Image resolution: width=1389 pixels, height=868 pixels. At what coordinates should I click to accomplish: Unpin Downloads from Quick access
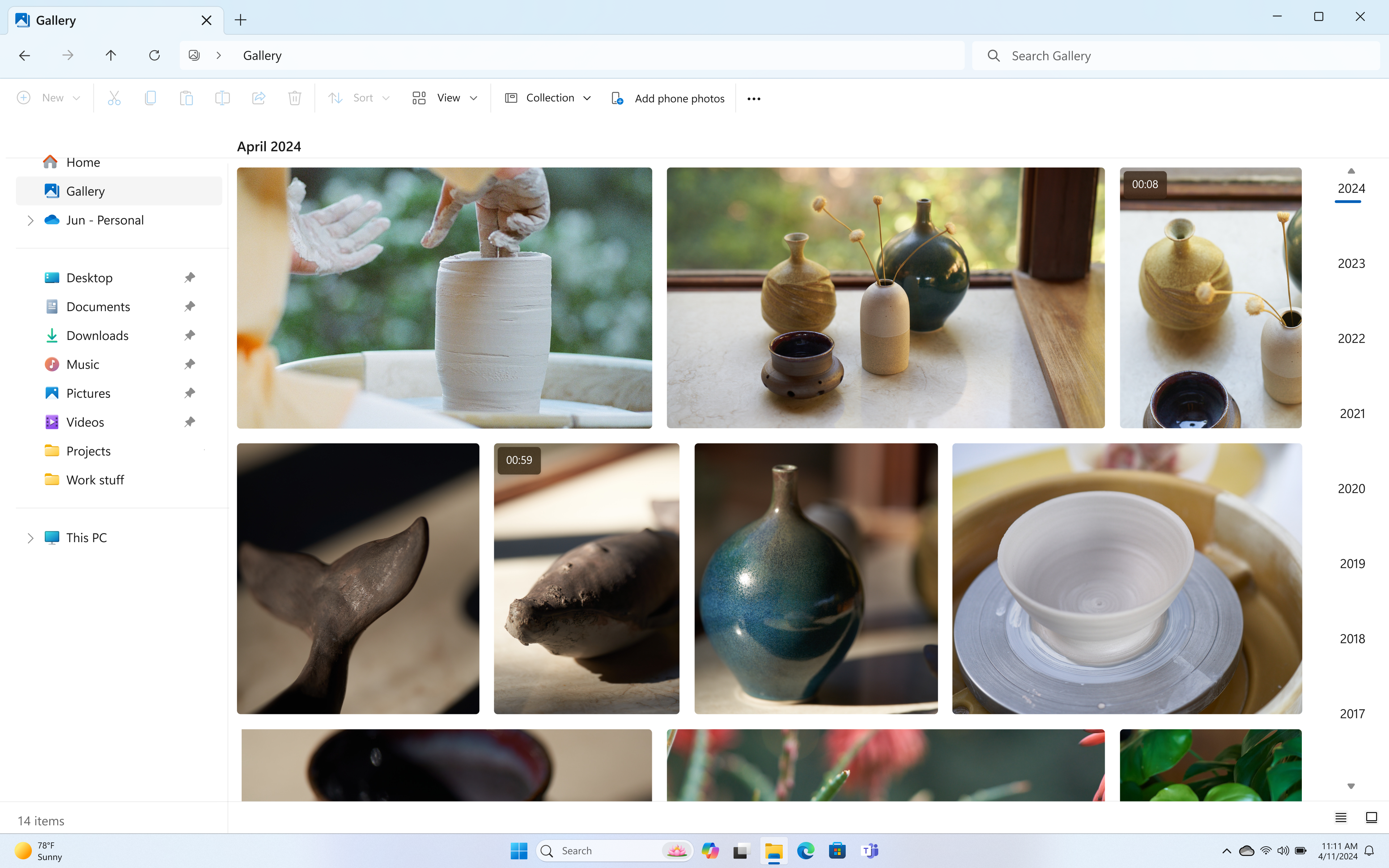click(x=190, y=335)
